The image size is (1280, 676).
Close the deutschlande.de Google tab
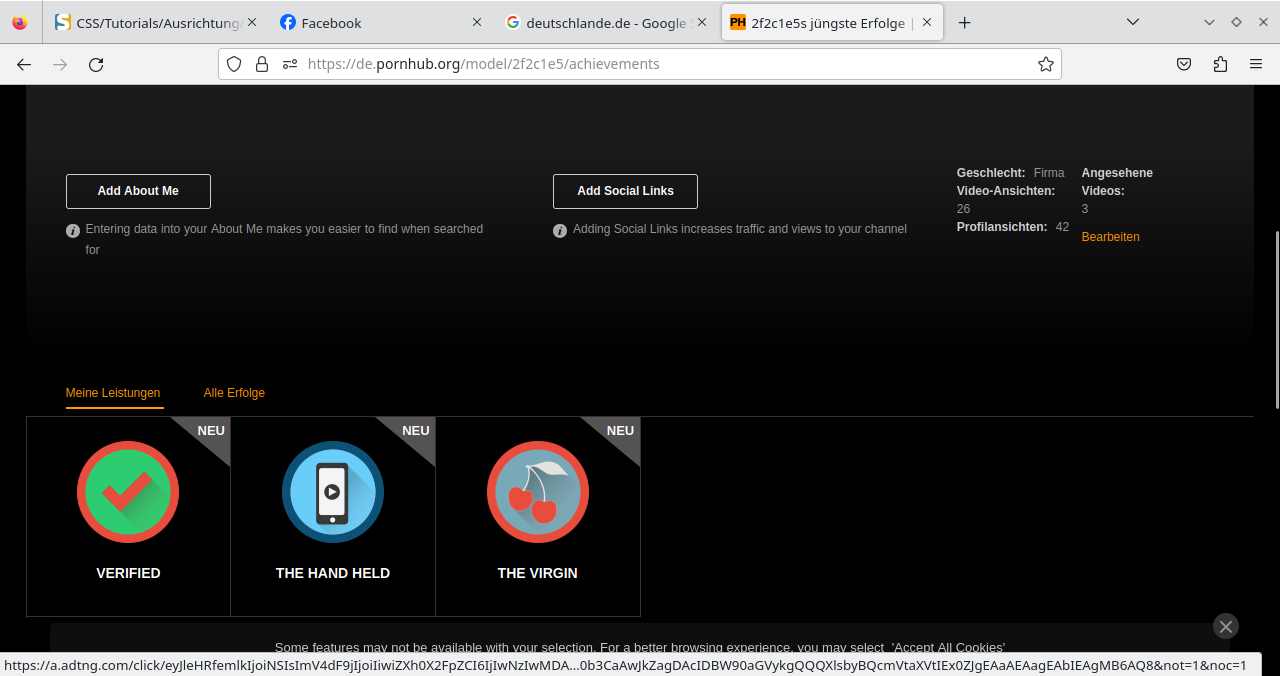701,22
